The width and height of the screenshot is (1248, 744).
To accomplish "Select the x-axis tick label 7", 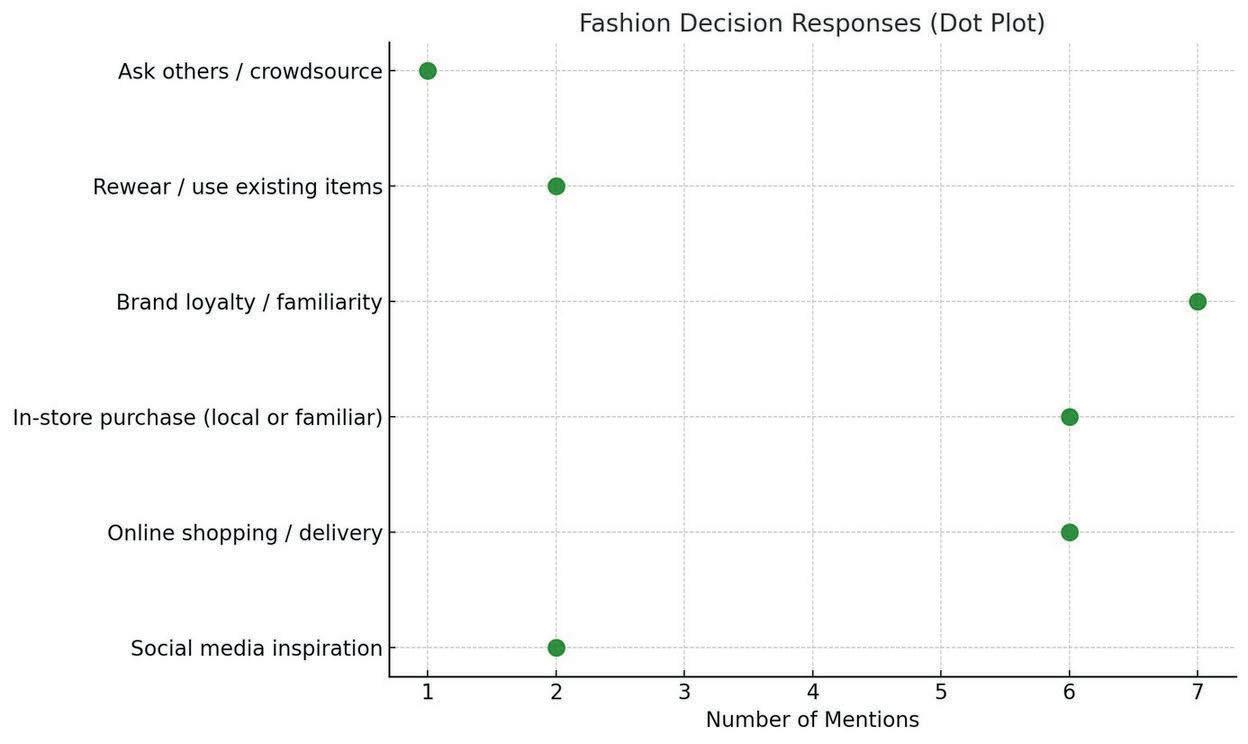I will [1197, 691].
